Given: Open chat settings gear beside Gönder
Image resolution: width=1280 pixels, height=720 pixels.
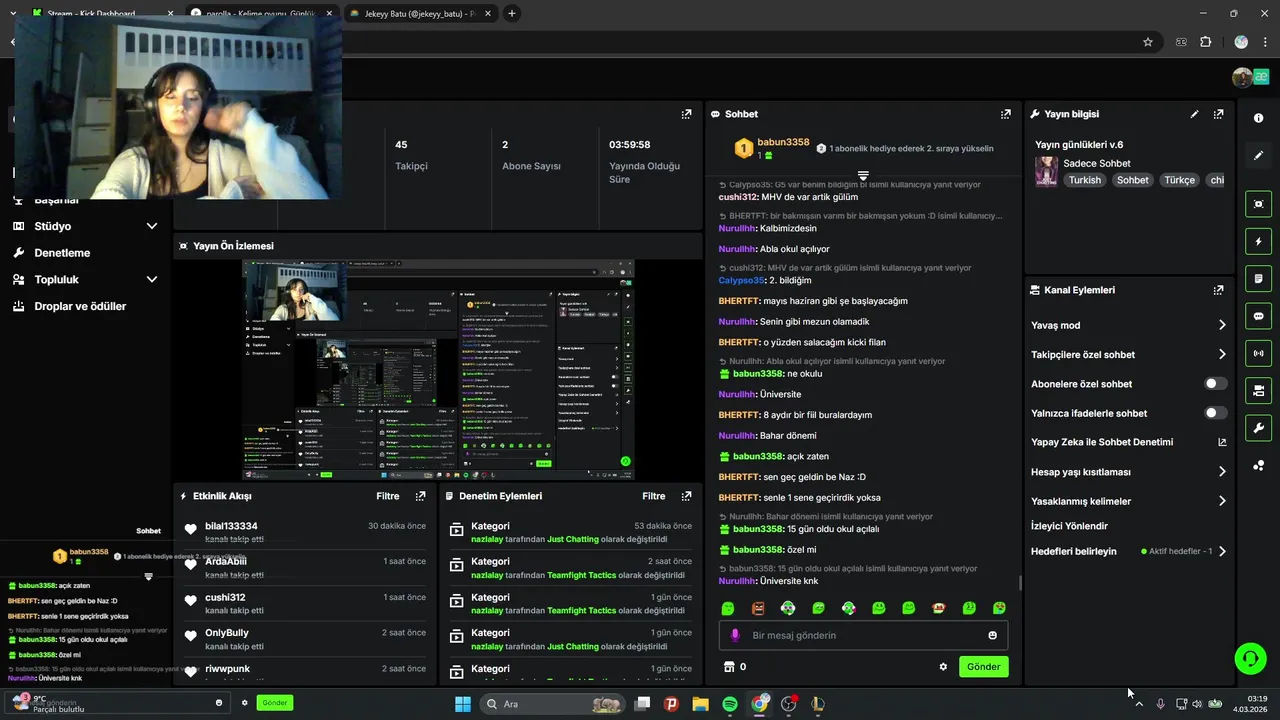Looking at the screenshot, I should [x=942, y=667].
